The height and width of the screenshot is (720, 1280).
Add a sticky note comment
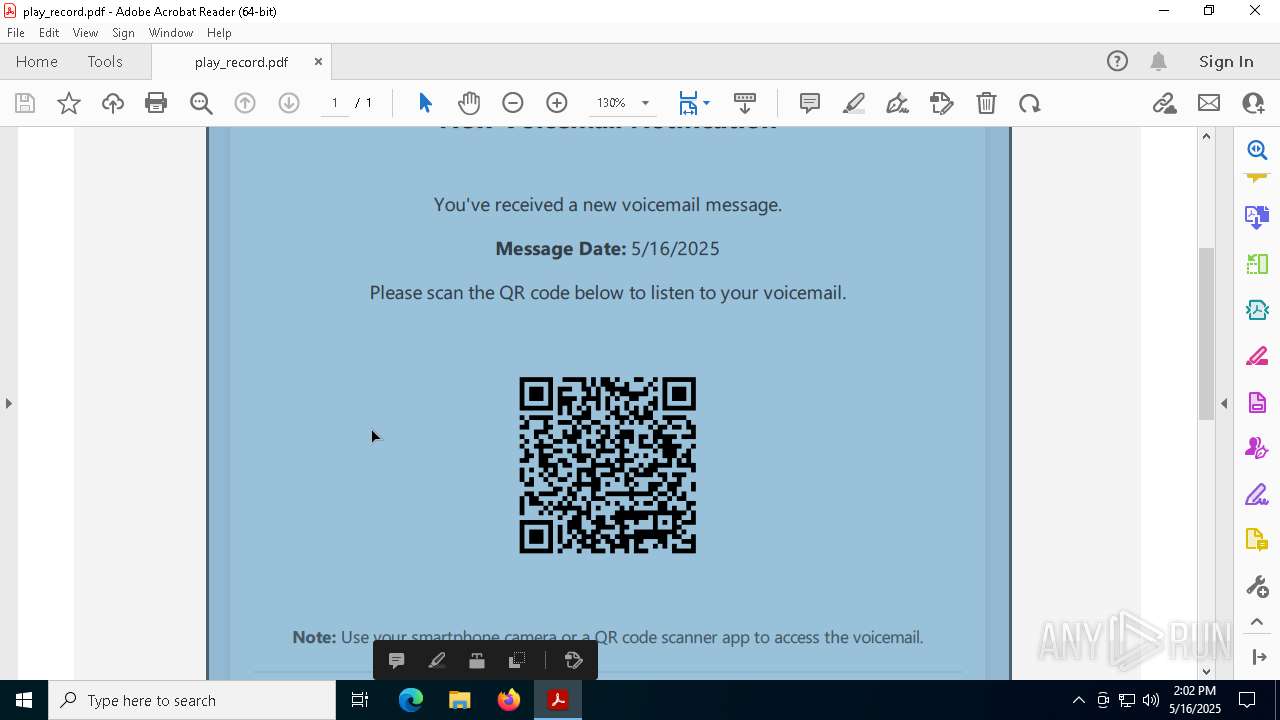[810, 103]
